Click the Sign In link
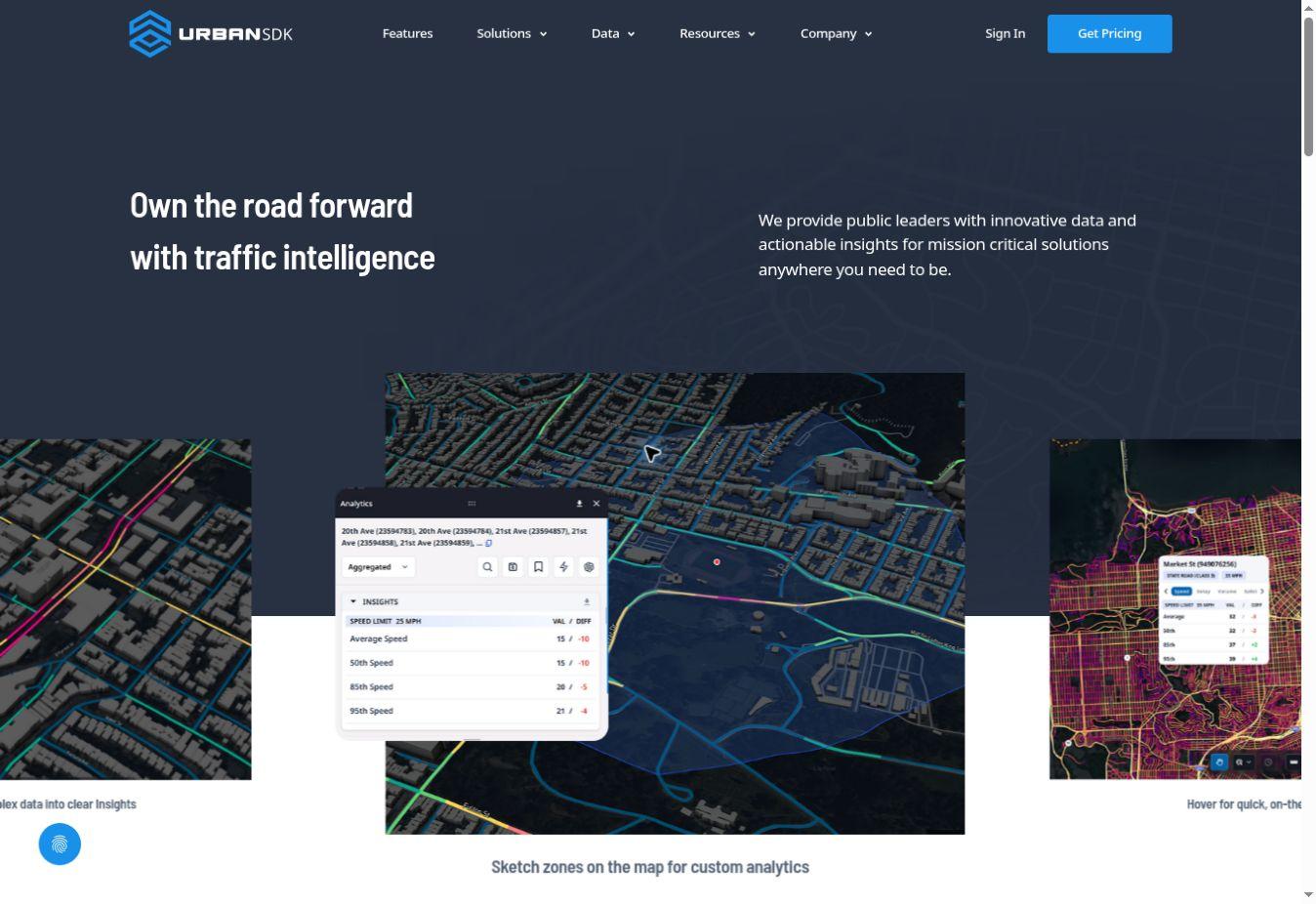This screenshot has height=904, width=1316. (1005, 33)
